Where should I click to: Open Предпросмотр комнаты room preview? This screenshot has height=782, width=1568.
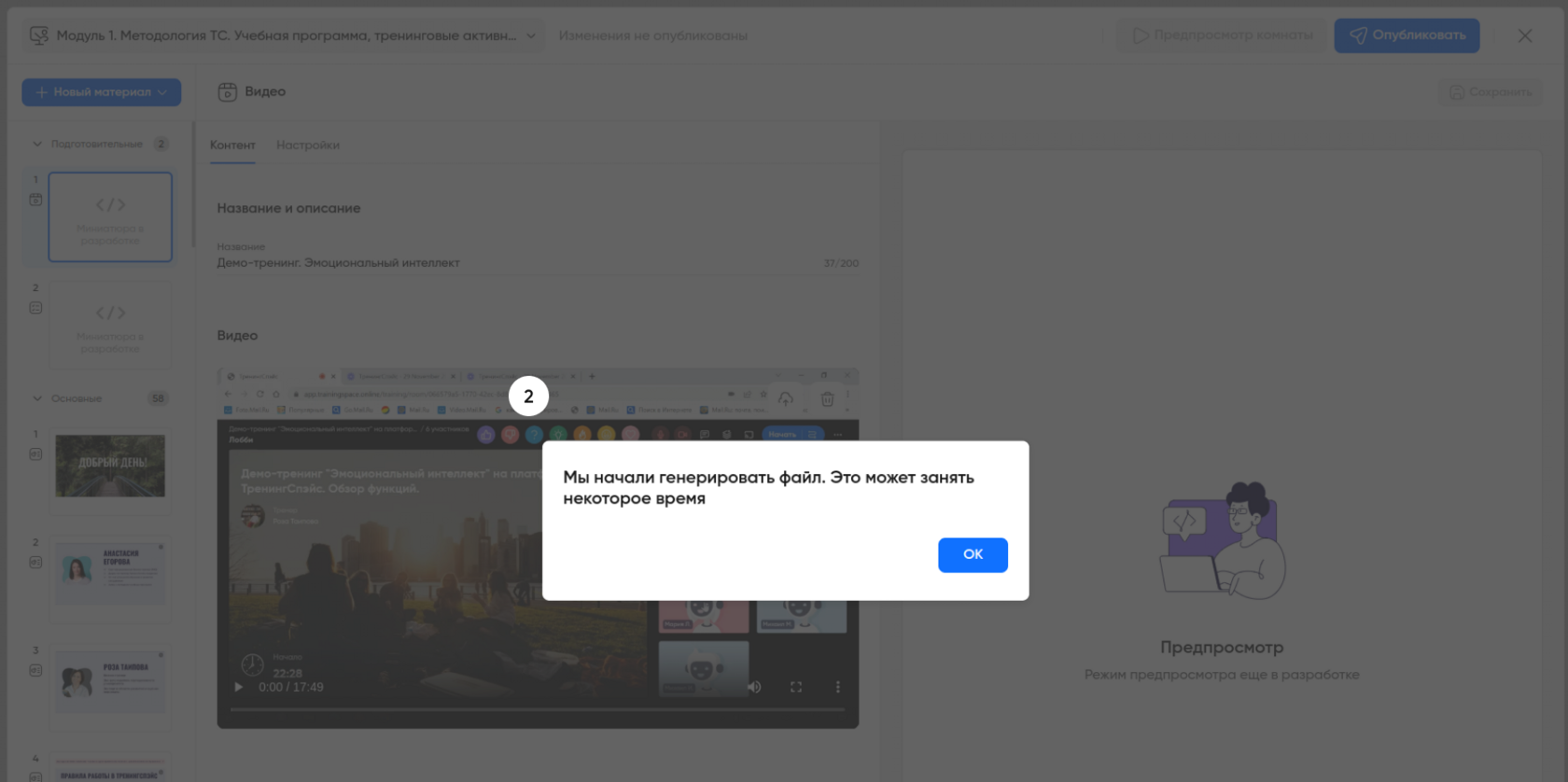point(1223,35)
